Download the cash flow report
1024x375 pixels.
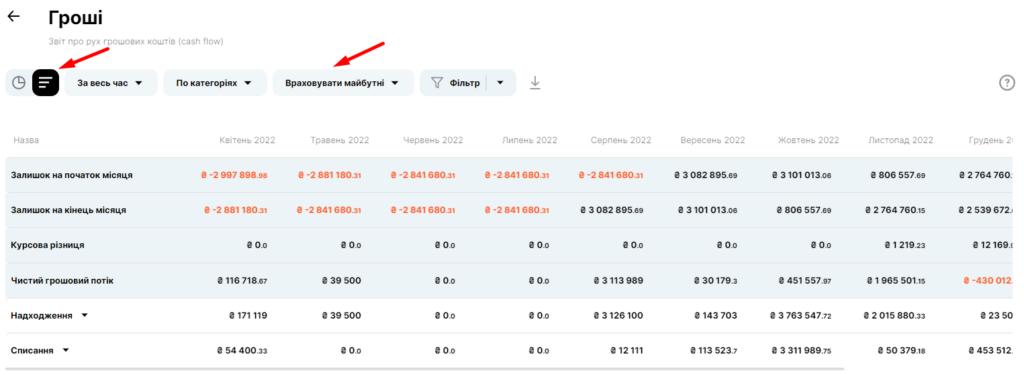[536, 83]
